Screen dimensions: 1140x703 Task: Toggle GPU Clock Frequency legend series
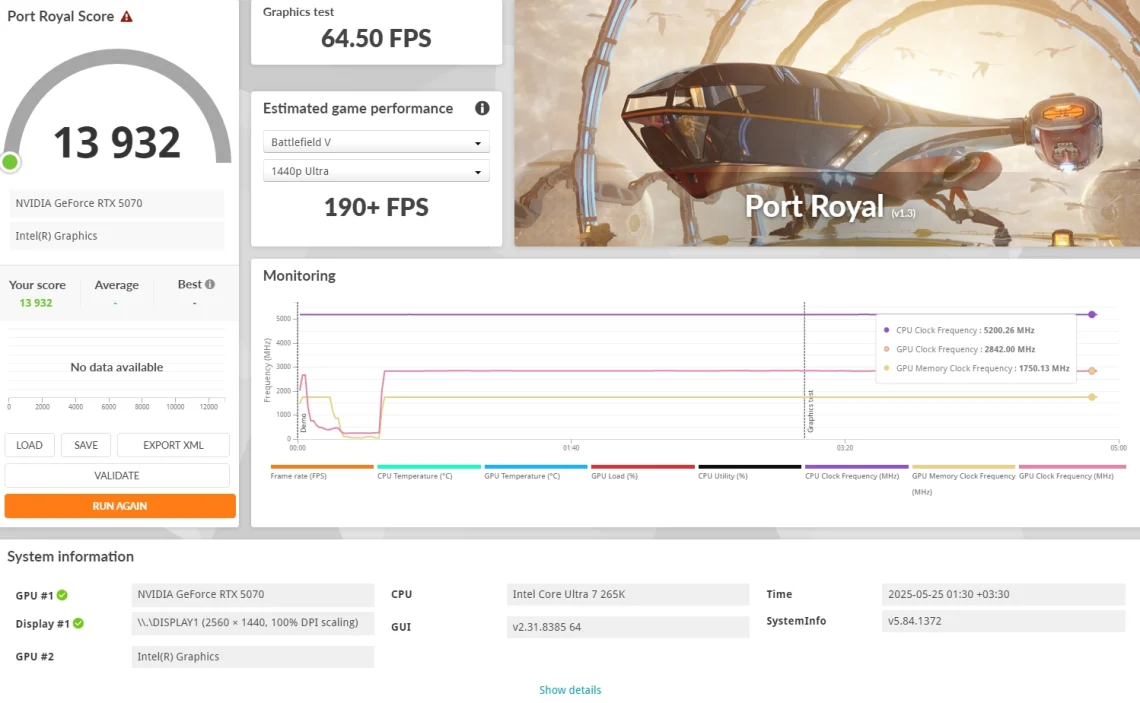1072,472
